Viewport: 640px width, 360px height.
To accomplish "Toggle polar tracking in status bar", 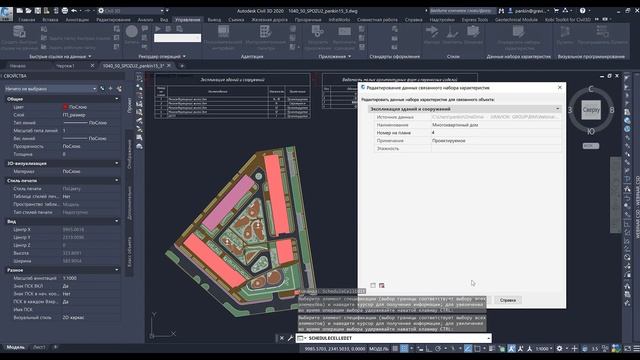I will [438, 349].
